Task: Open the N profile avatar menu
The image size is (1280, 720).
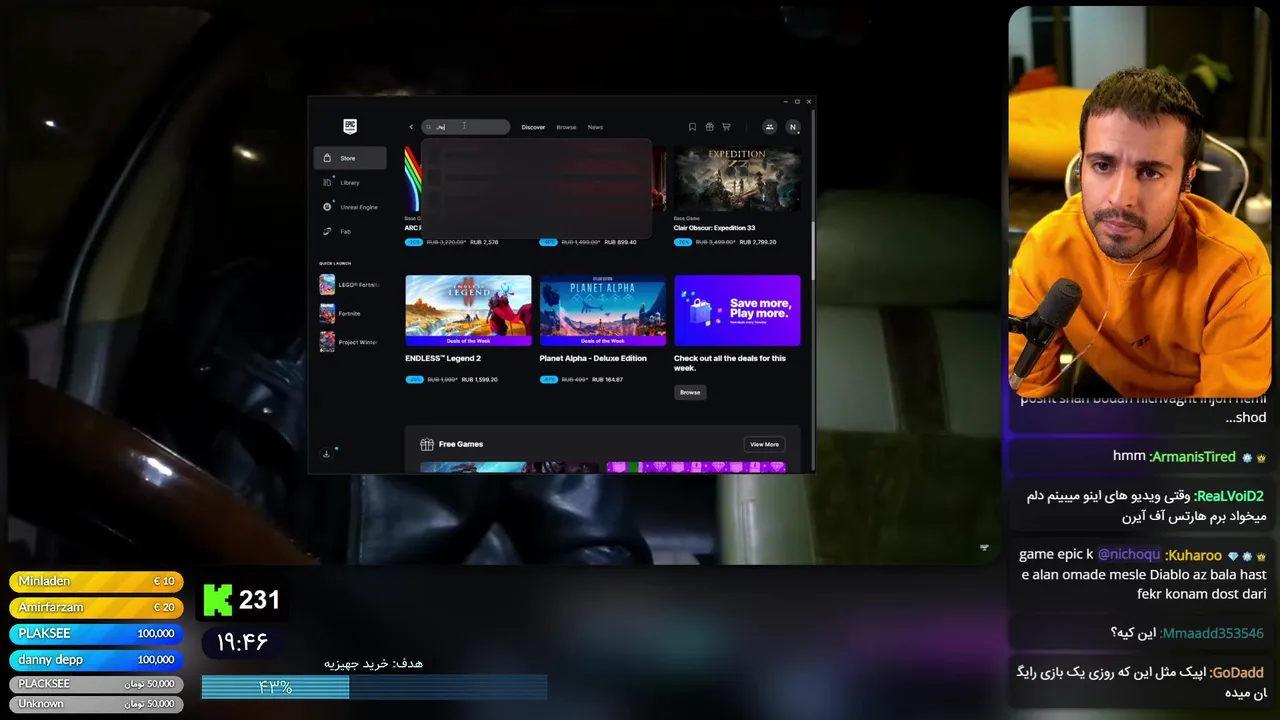Action: point(793,127)
